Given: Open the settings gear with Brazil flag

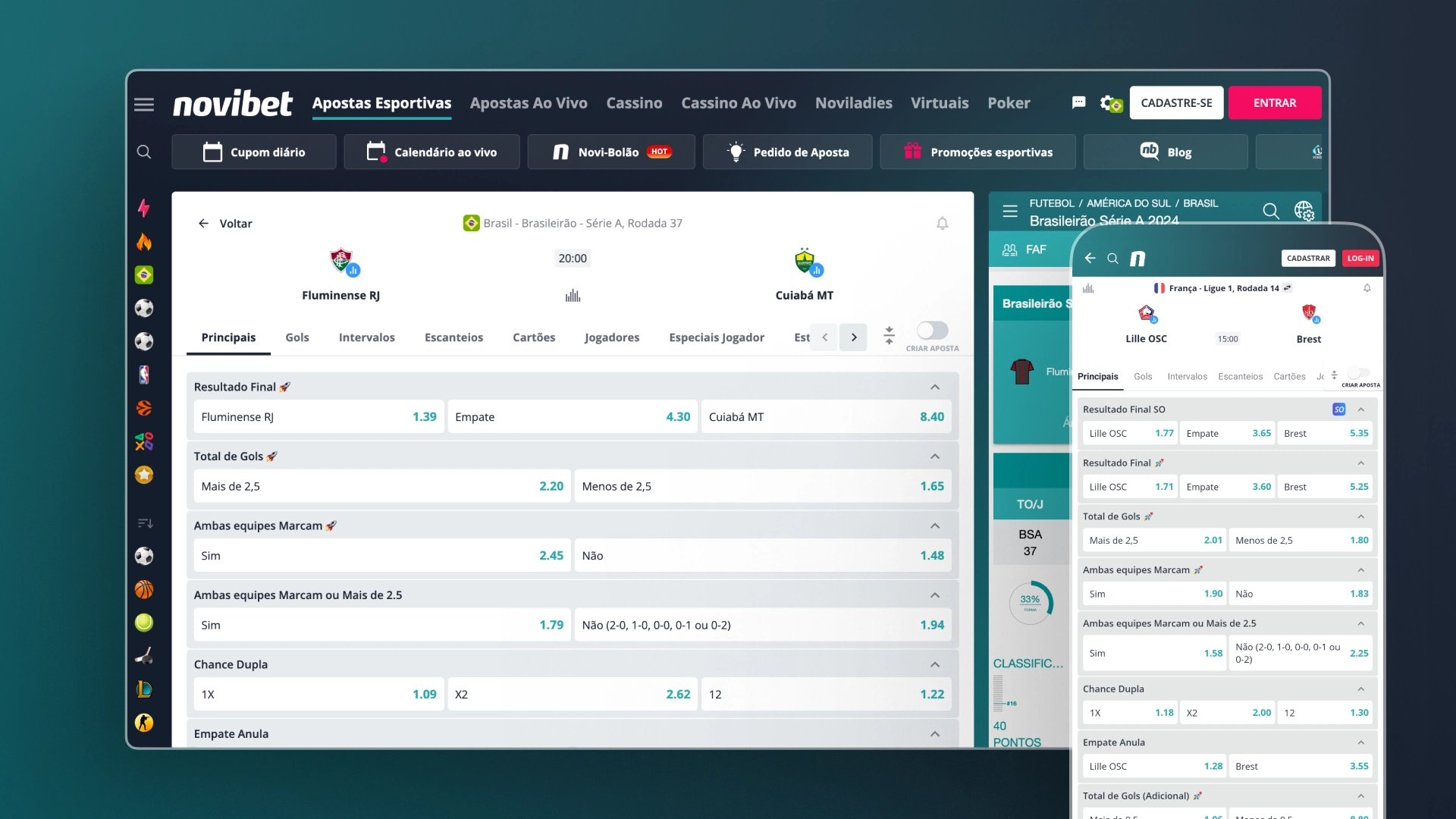Looking at the screenshot, I should pos(1111,103).
